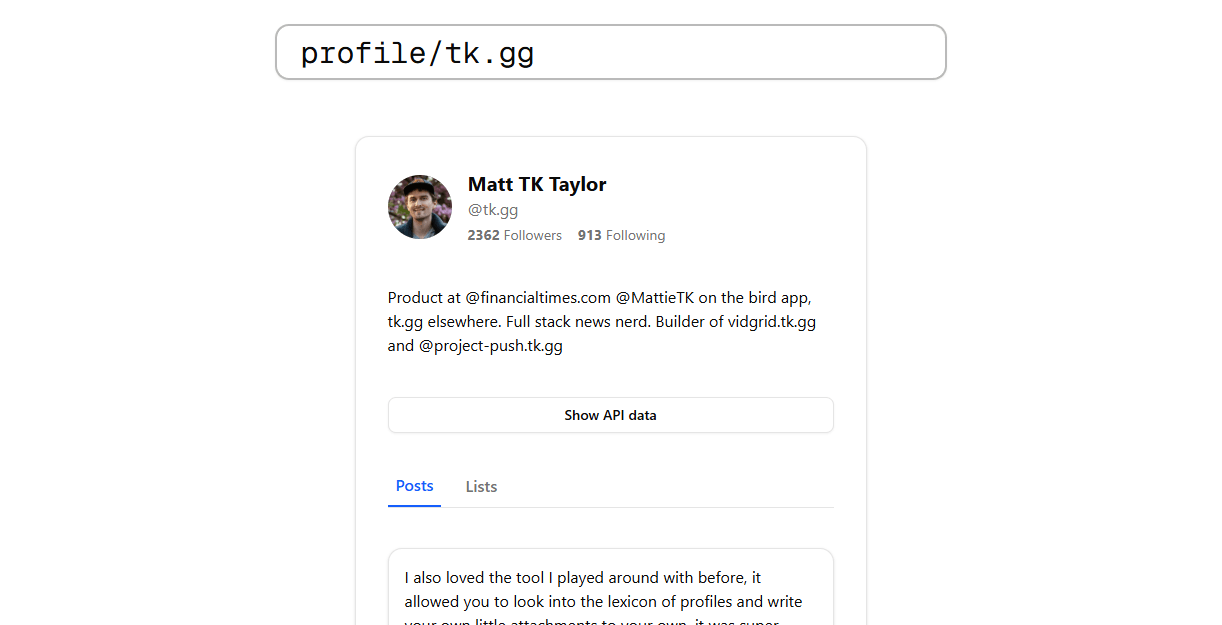Open the 2362 Followers count
This screenshot has height=625, width=1222.
pyautogui.click(x=515, y=235)
